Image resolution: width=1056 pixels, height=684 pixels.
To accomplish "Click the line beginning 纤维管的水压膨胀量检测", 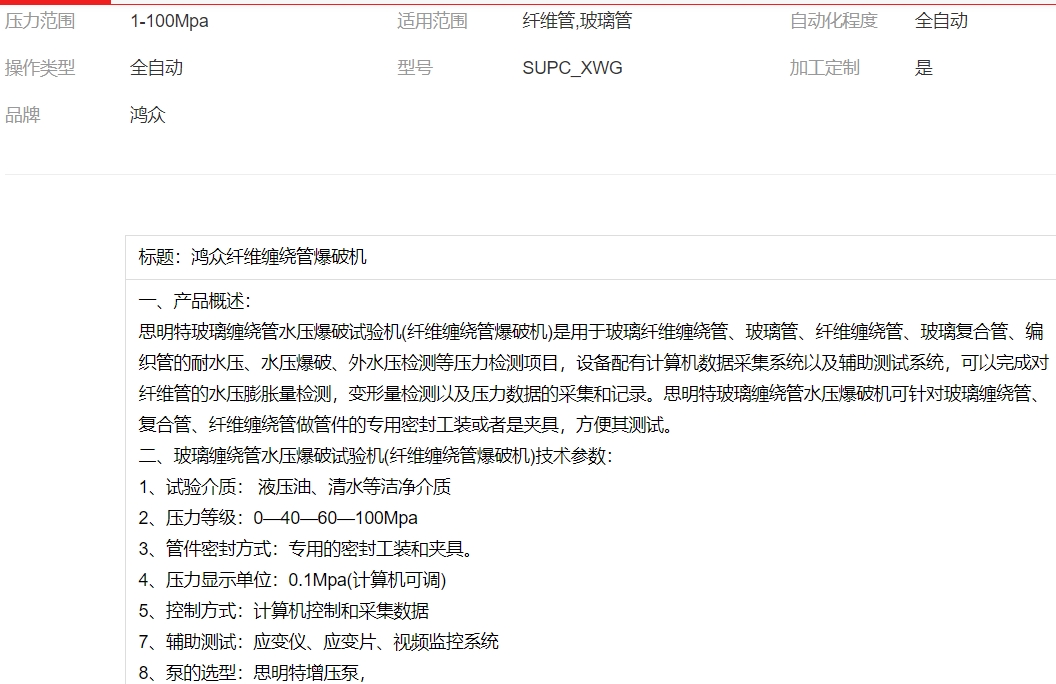I will tap(591, 394).
